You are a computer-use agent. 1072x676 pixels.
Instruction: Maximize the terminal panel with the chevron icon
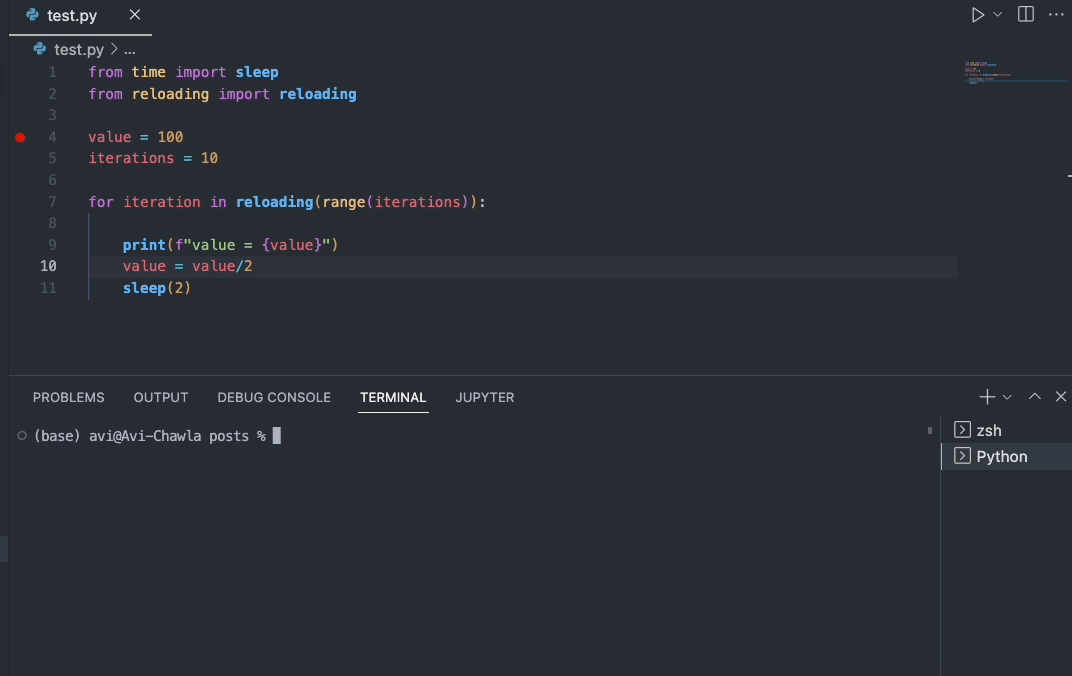[1035, 396]
